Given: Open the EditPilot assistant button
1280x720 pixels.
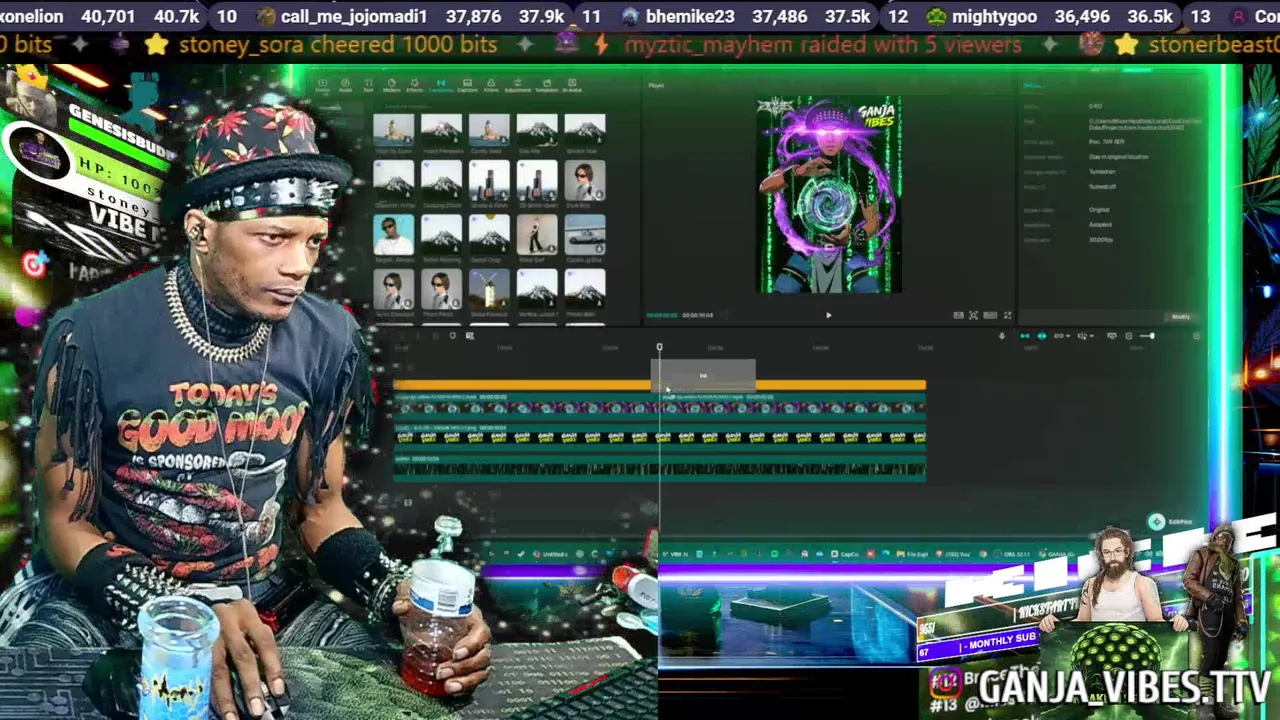Looking at the screenshot, I should point(1169,522).
